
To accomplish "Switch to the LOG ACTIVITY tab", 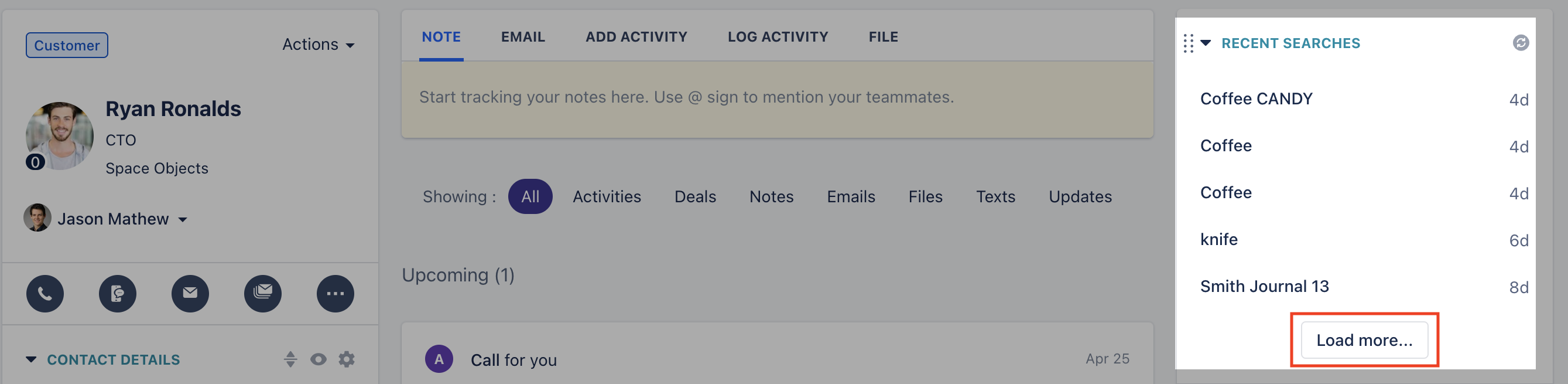I will click(x=778, y=37).
